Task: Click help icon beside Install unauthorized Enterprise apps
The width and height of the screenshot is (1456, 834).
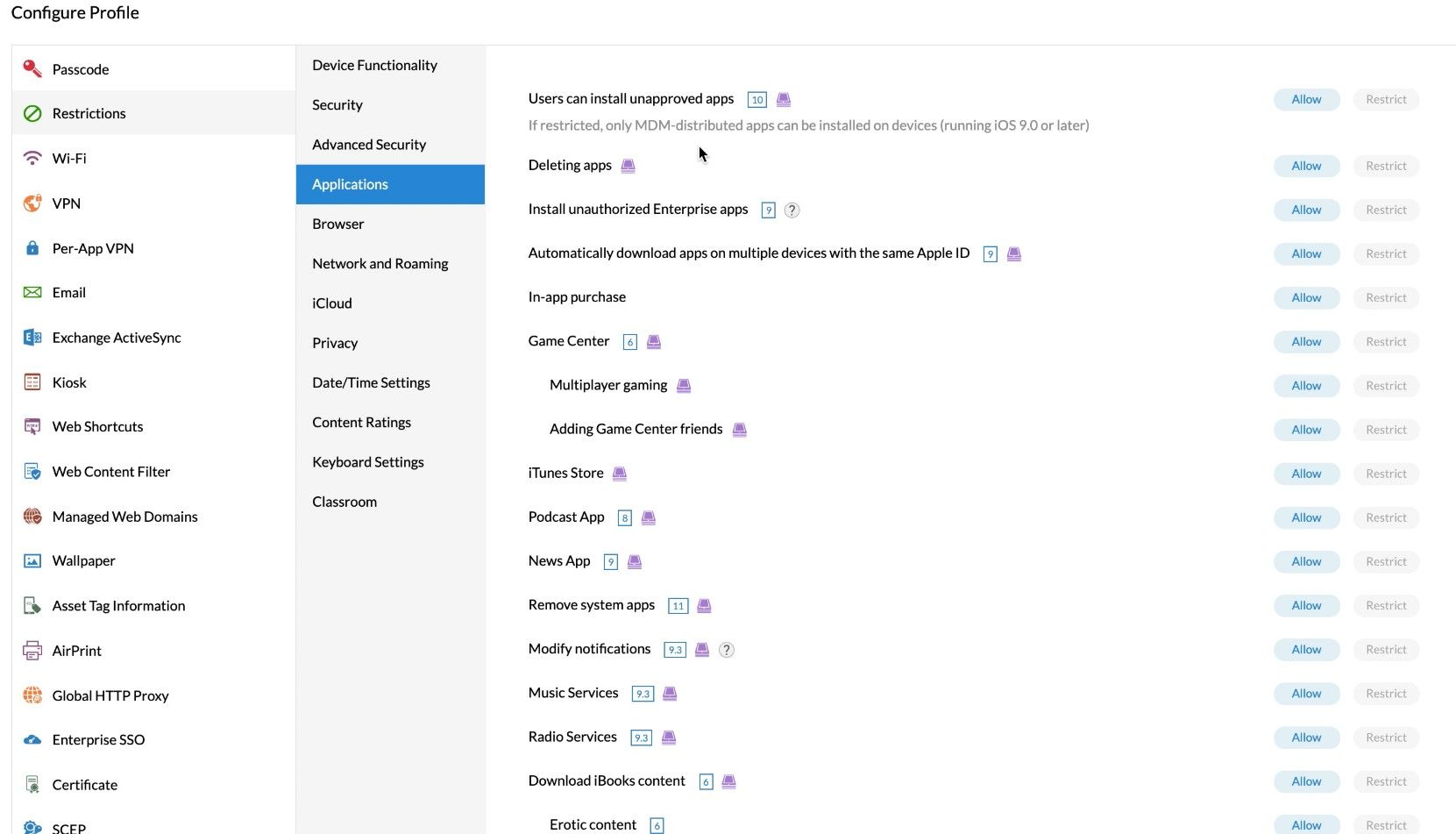Action: click(x=792, y=210)
